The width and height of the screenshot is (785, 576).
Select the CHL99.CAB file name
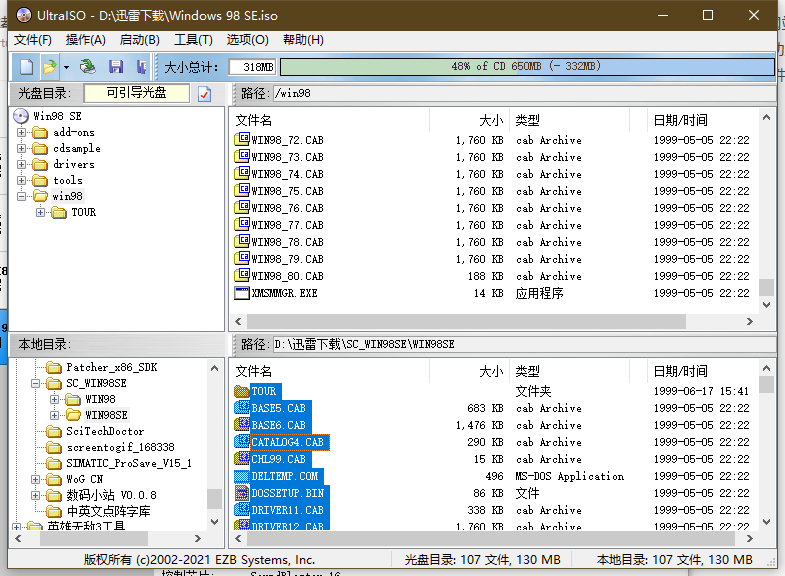pyautogui.click(x=278, y=459)
